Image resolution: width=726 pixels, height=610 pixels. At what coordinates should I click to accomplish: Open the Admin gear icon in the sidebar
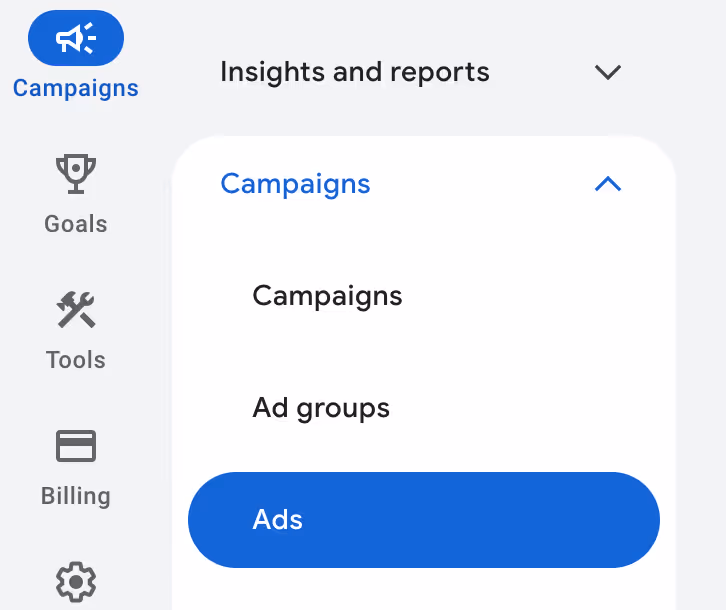[x=76, y=582]
